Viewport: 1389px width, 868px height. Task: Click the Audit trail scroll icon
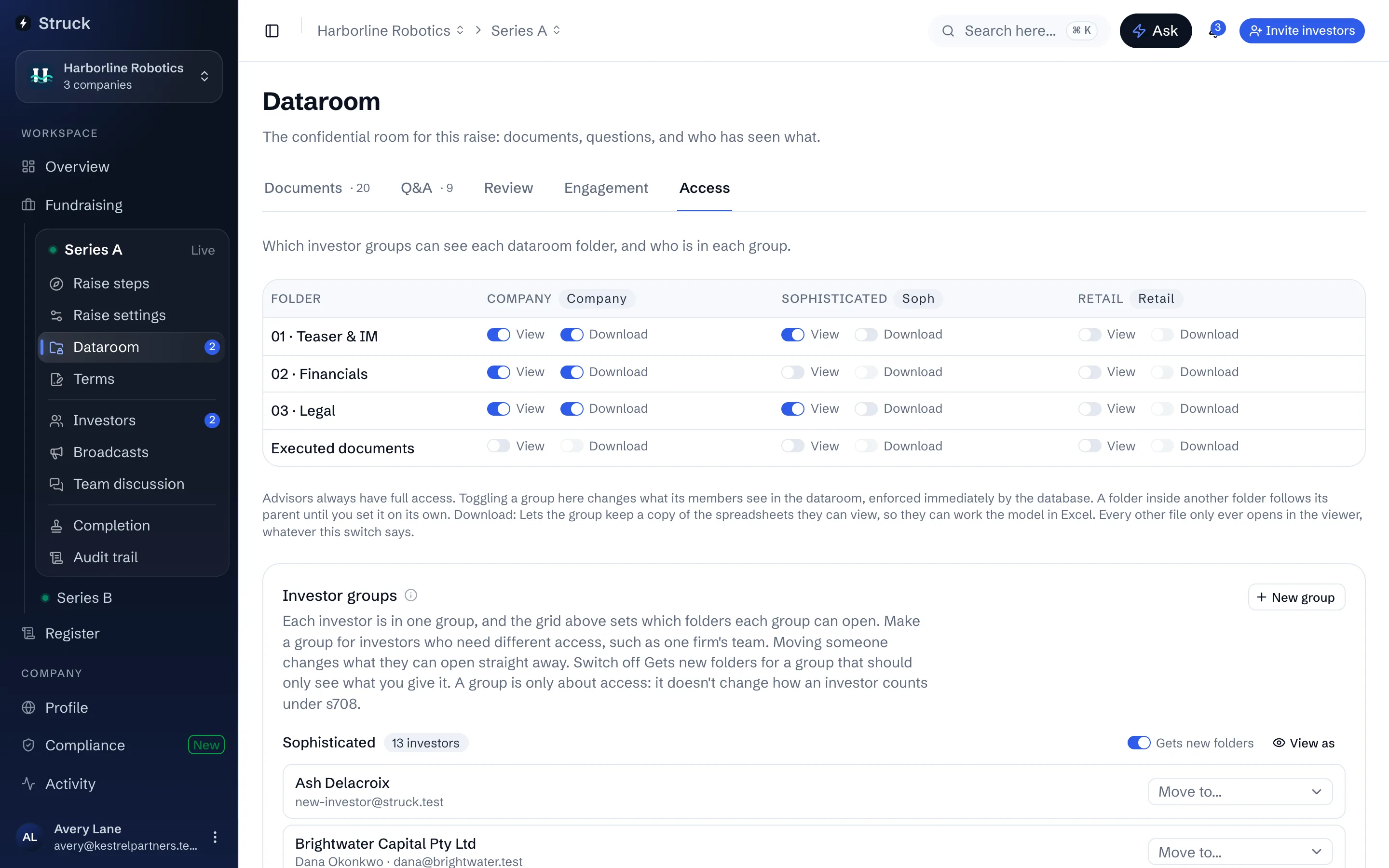pos(56,557)
